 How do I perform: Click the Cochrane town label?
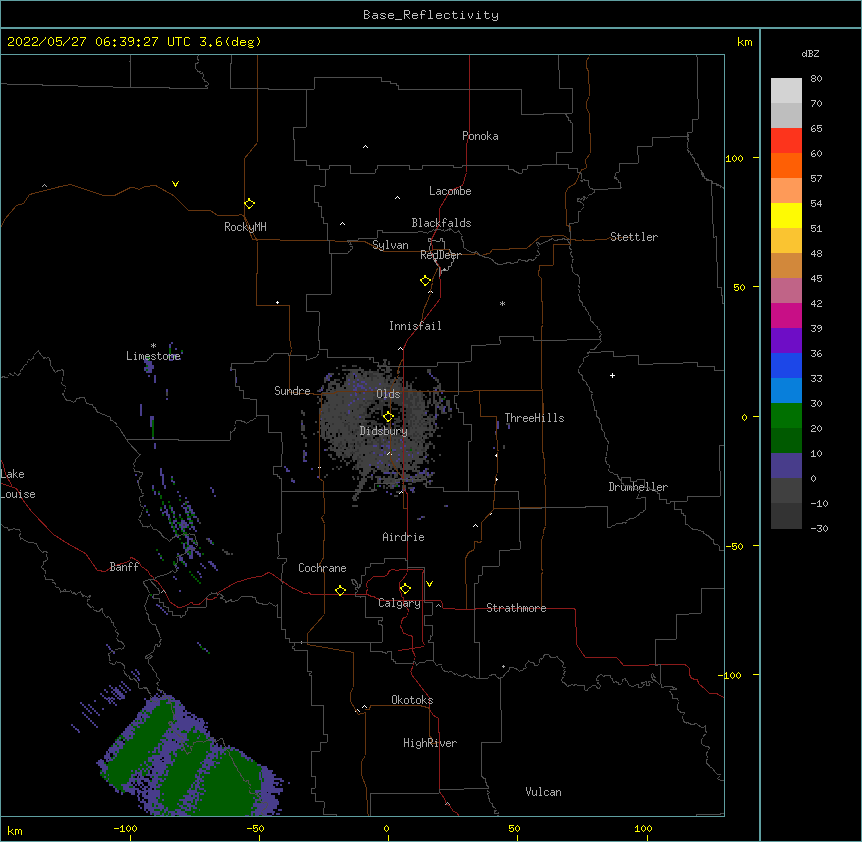pyautogui.click(x=322, y=568)
